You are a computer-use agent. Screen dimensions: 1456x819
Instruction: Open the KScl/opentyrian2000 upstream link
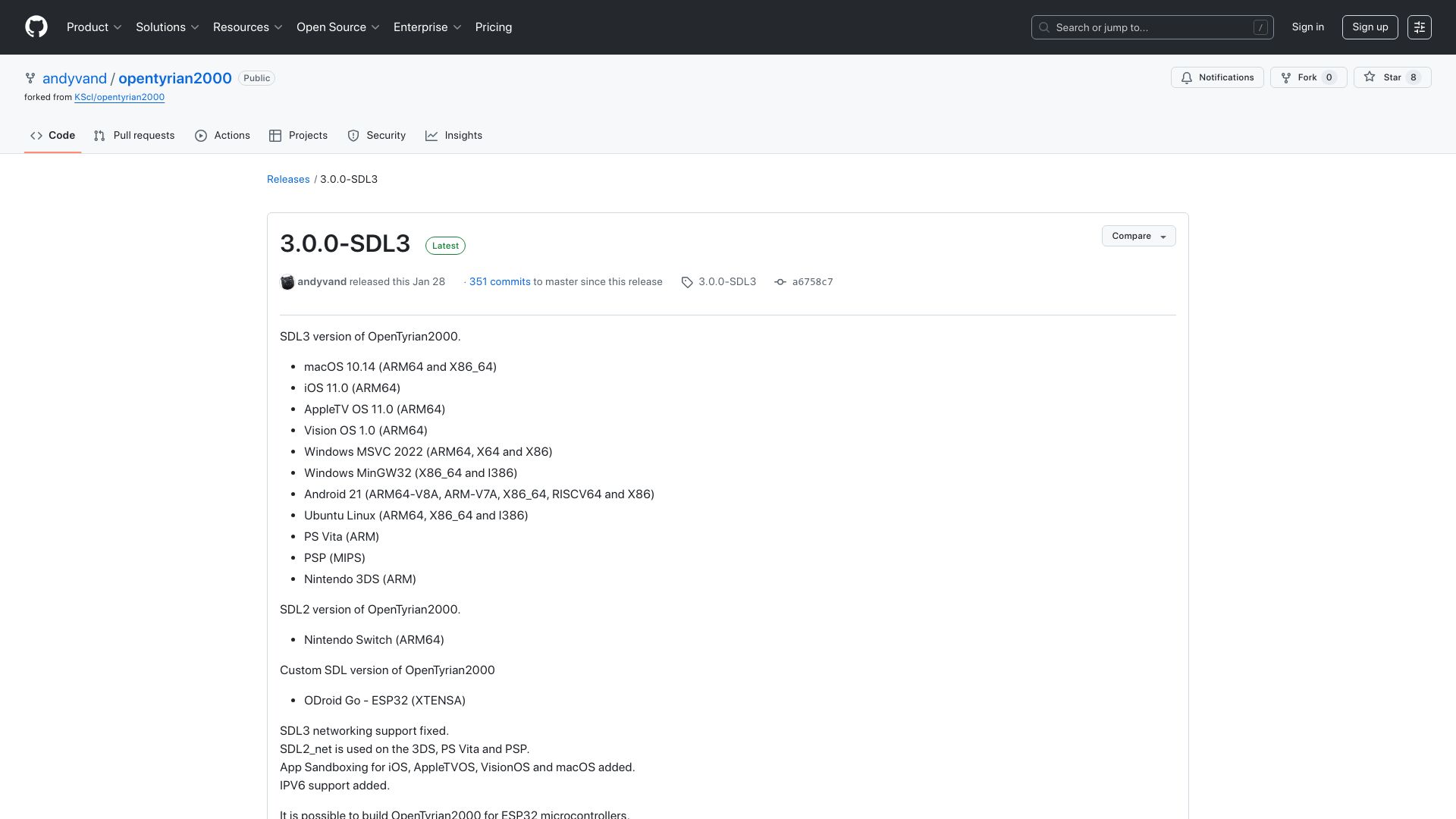pyautogui.click(x=119, y=97)
